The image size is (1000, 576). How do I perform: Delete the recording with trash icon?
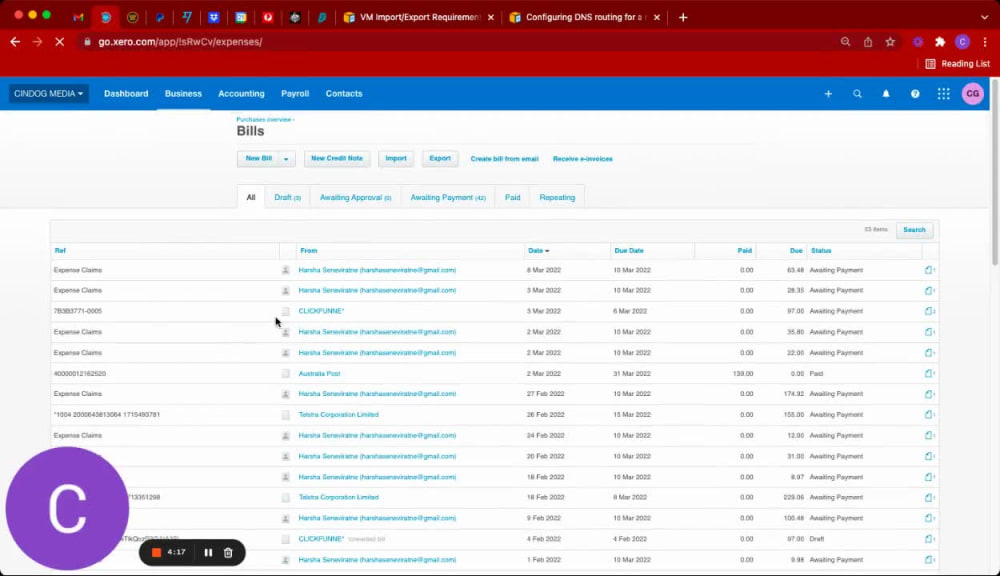click(x=228, y=552)
